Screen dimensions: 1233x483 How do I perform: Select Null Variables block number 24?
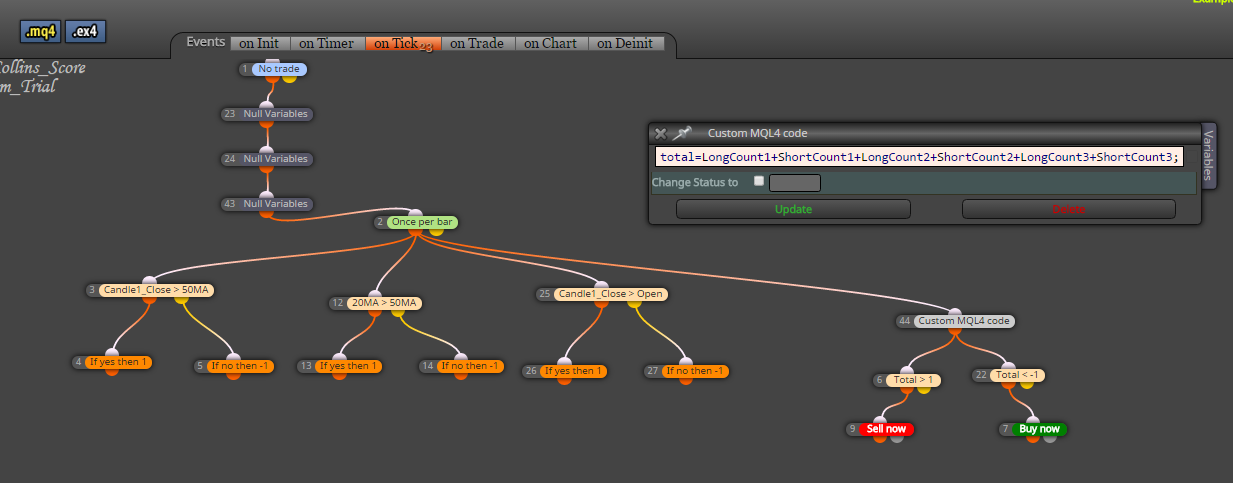275,159
